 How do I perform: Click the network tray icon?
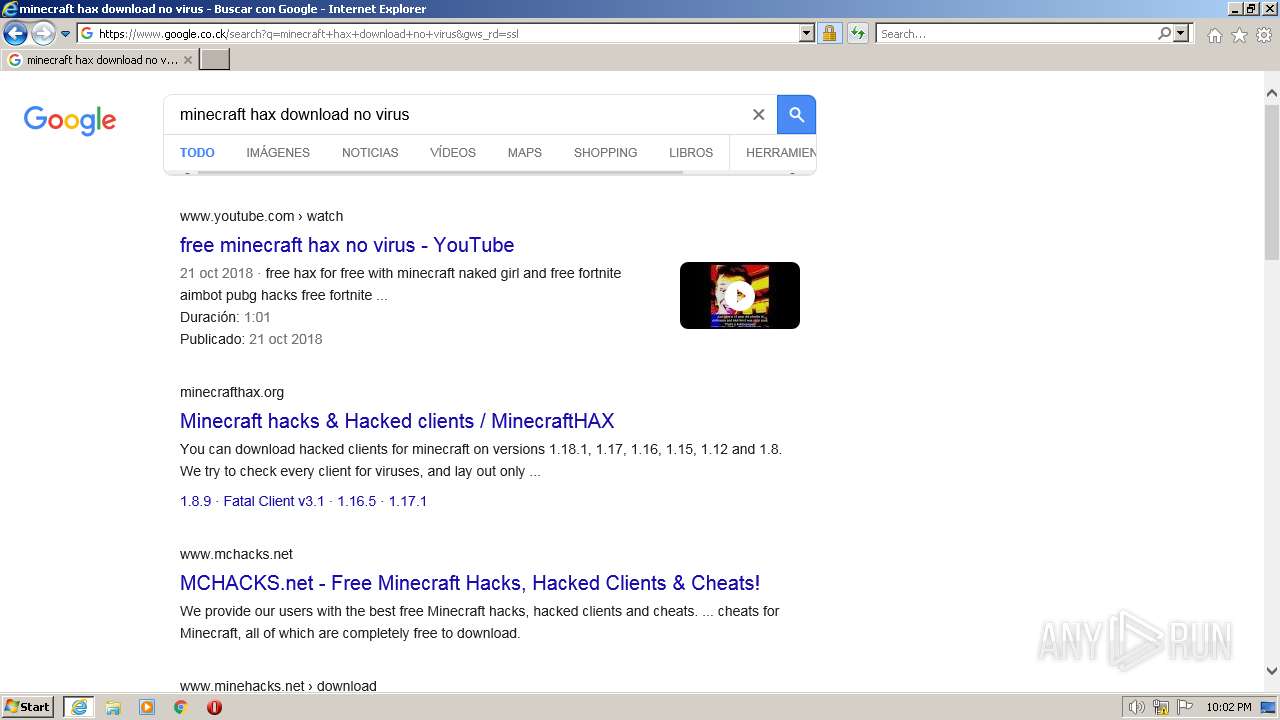point(1161,707)
